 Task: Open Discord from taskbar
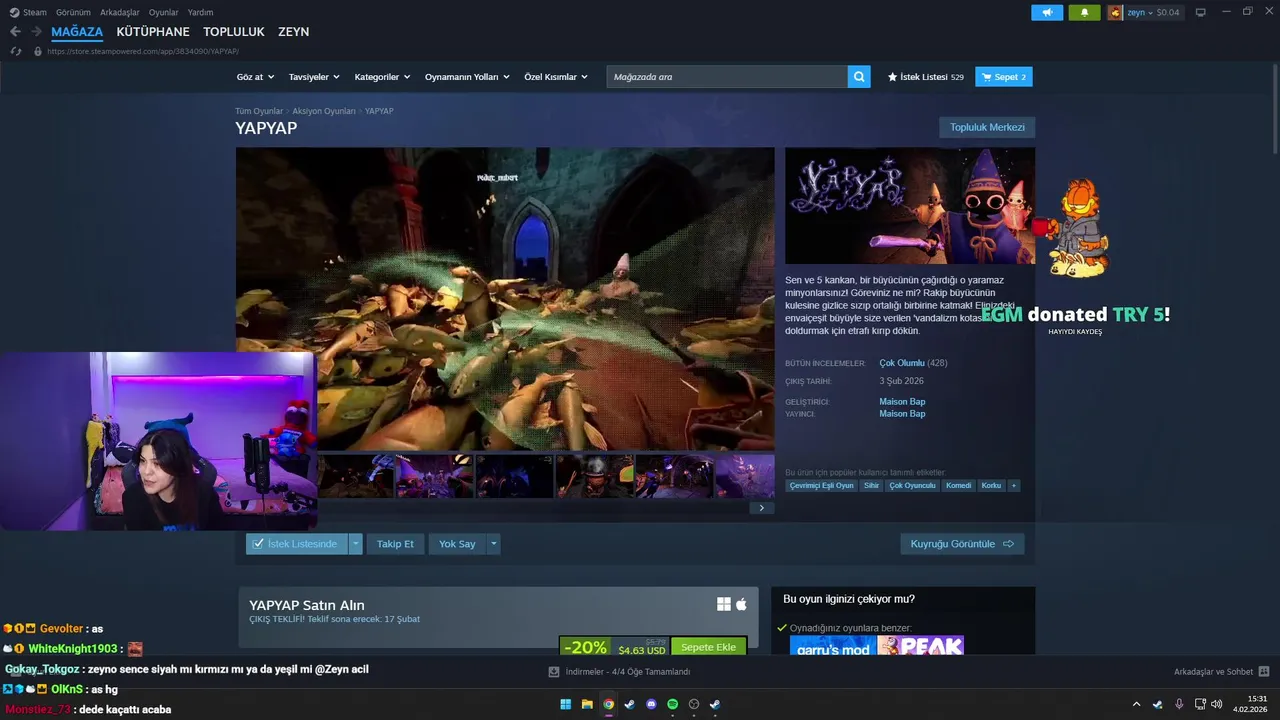point(652,704)
